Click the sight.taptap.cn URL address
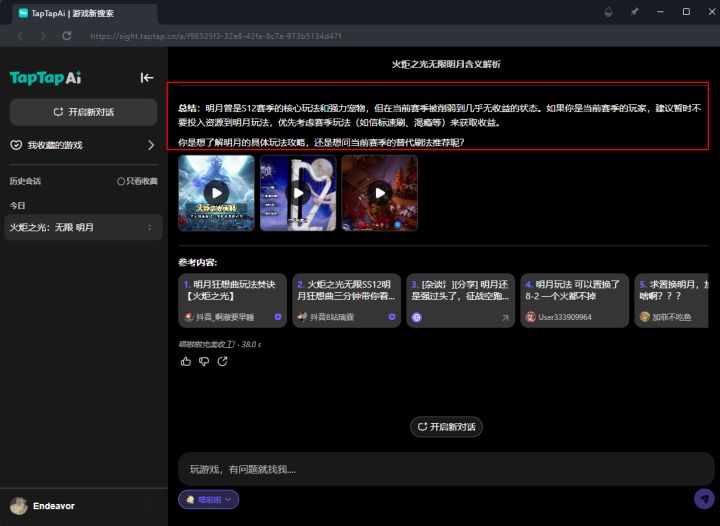 pyautogui.click(x=216, y=36)
